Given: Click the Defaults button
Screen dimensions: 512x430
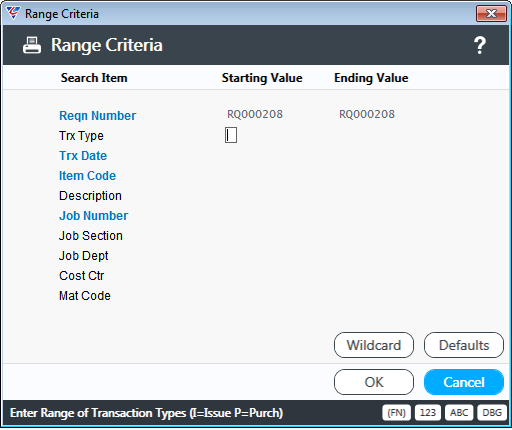Looking at the screenshot, I should pos(464,345).
